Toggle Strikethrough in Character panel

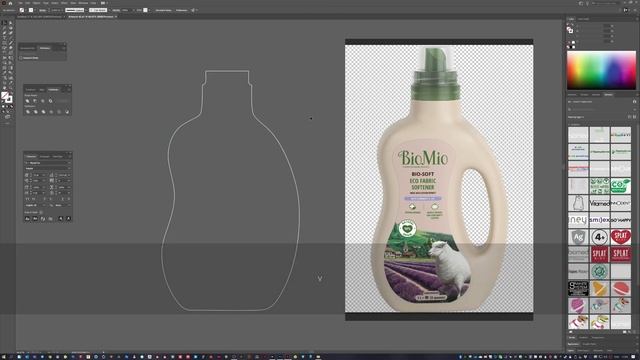[x=69, y=199]
